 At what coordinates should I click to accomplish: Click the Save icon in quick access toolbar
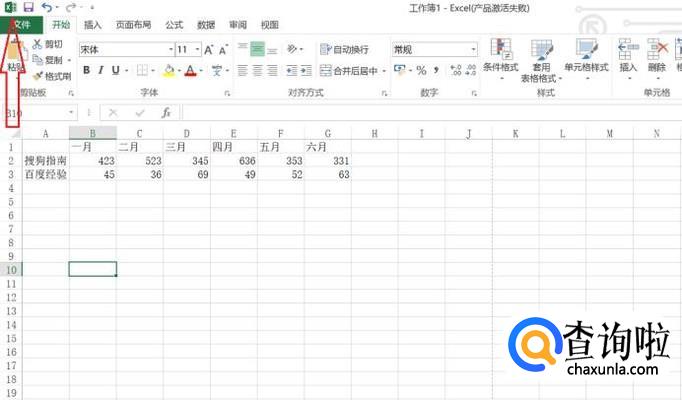[x=28, y=7]
